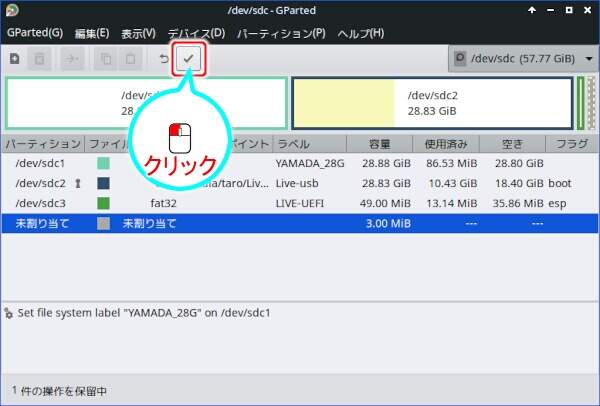Maximize the GParted window
This screenshot has width=600, height=406.
click(569, 10)
